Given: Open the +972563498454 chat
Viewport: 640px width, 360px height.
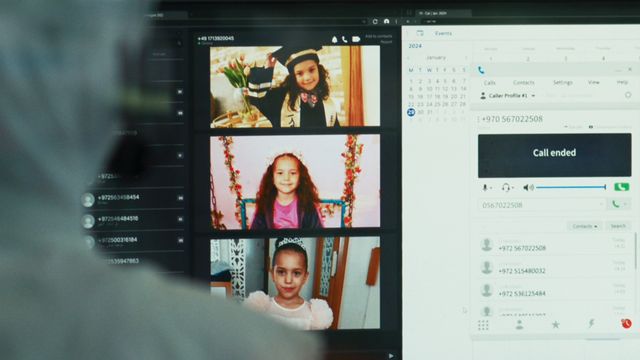Looking at the screenshot, I should [133, 199].
